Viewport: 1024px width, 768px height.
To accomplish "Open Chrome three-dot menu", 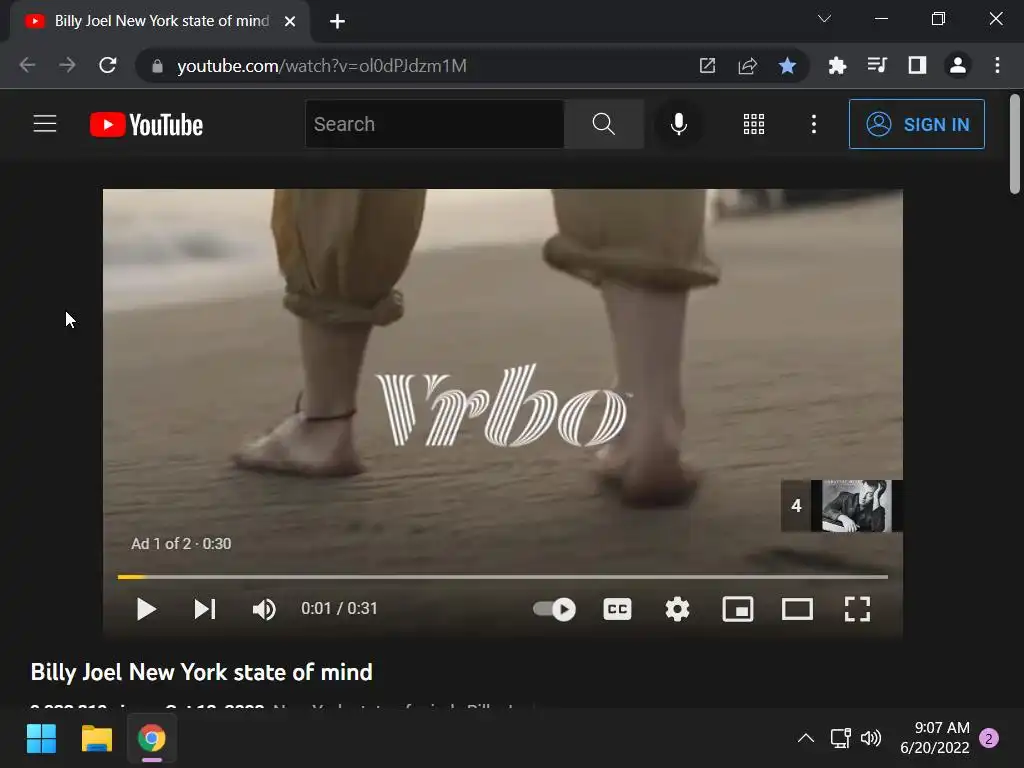I will (x=997, y=65).
